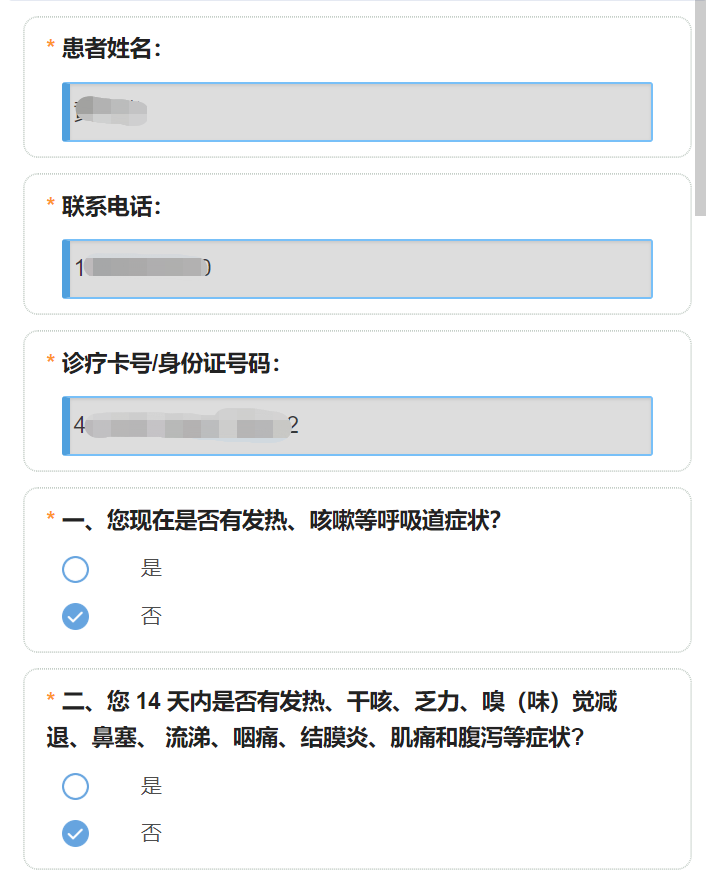Select the 是 radio circle for question 一
The width and height of the screenshot is (714, 879).
(76, 569)
